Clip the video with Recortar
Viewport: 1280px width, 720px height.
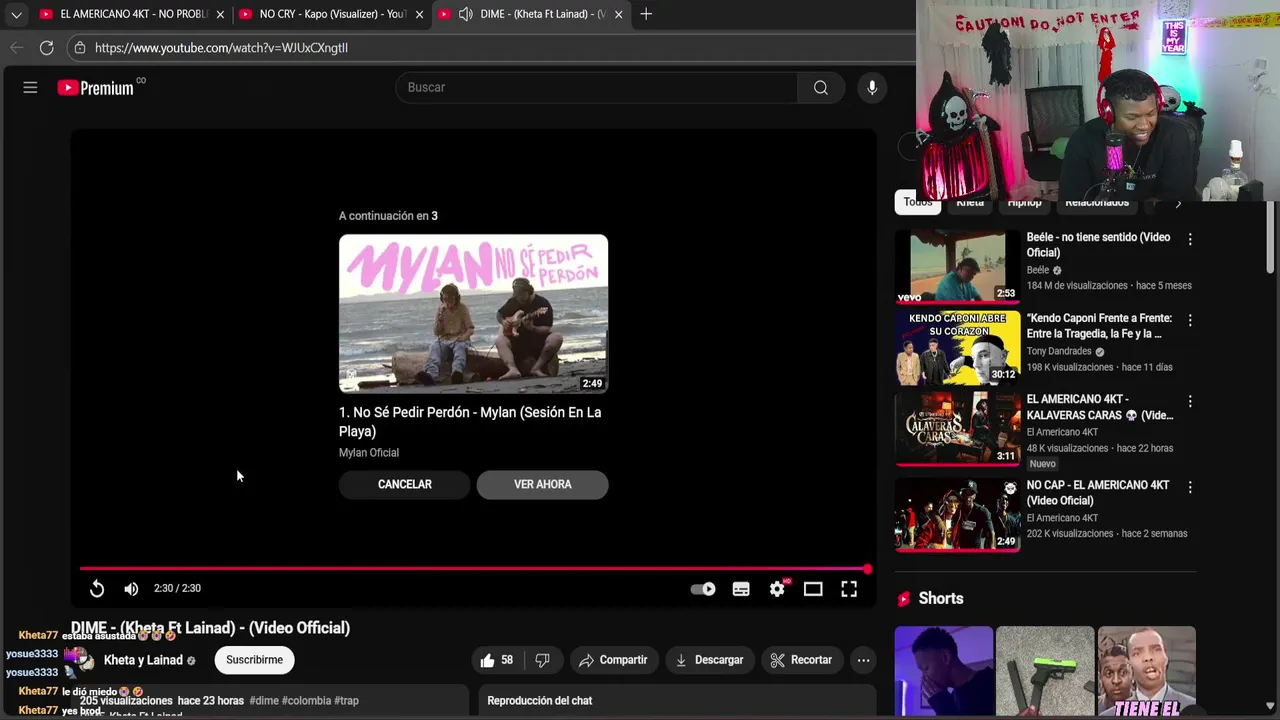pyautogui.click(x=801, y=660)
